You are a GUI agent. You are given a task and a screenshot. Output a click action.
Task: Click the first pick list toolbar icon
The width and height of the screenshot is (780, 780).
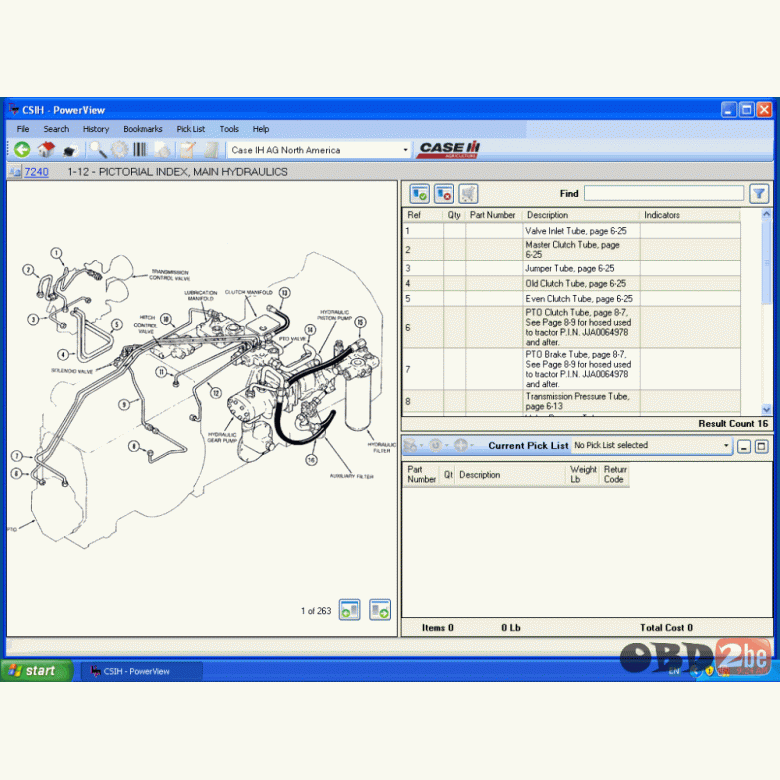410,445
